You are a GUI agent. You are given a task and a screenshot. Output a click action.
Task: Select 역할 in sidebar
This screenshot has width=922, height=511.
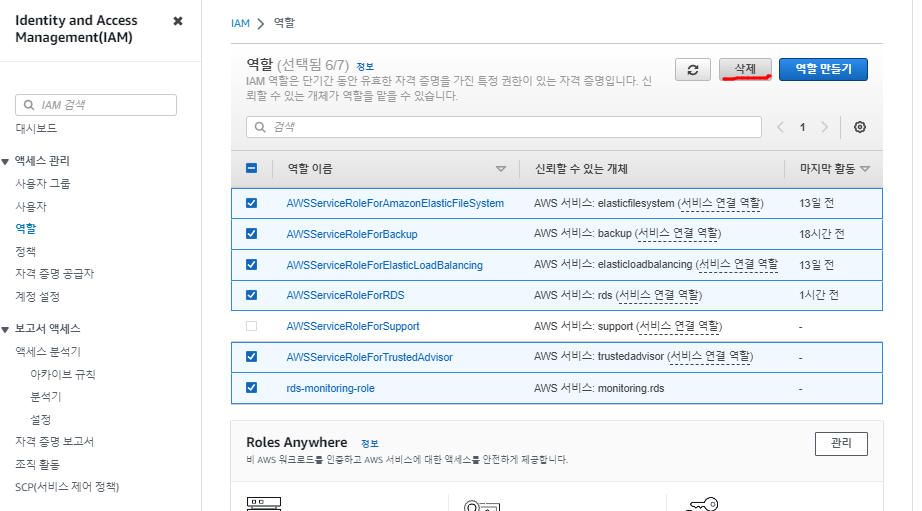(26, 229)
